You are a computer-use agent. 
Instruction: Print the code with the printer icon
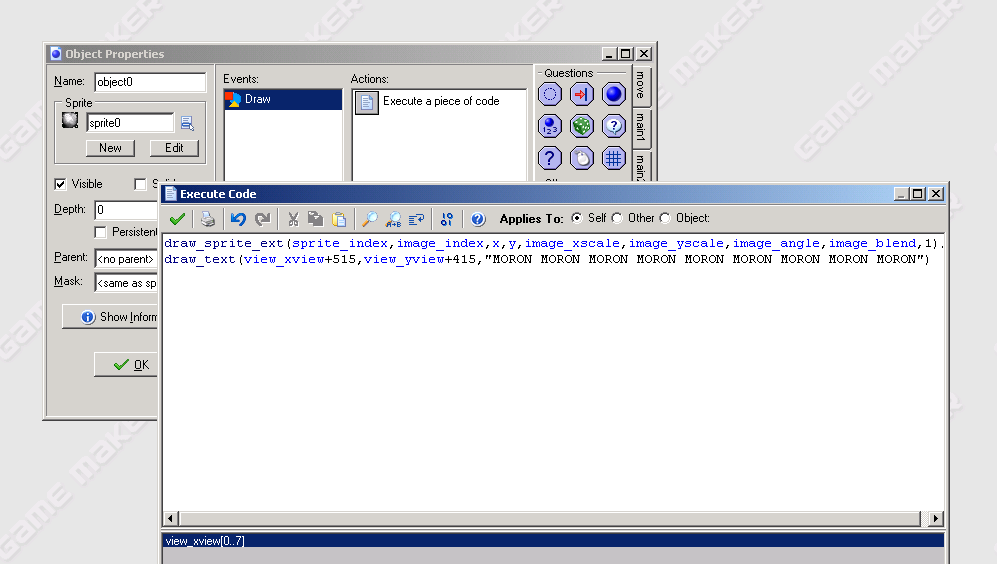(207, 219)
